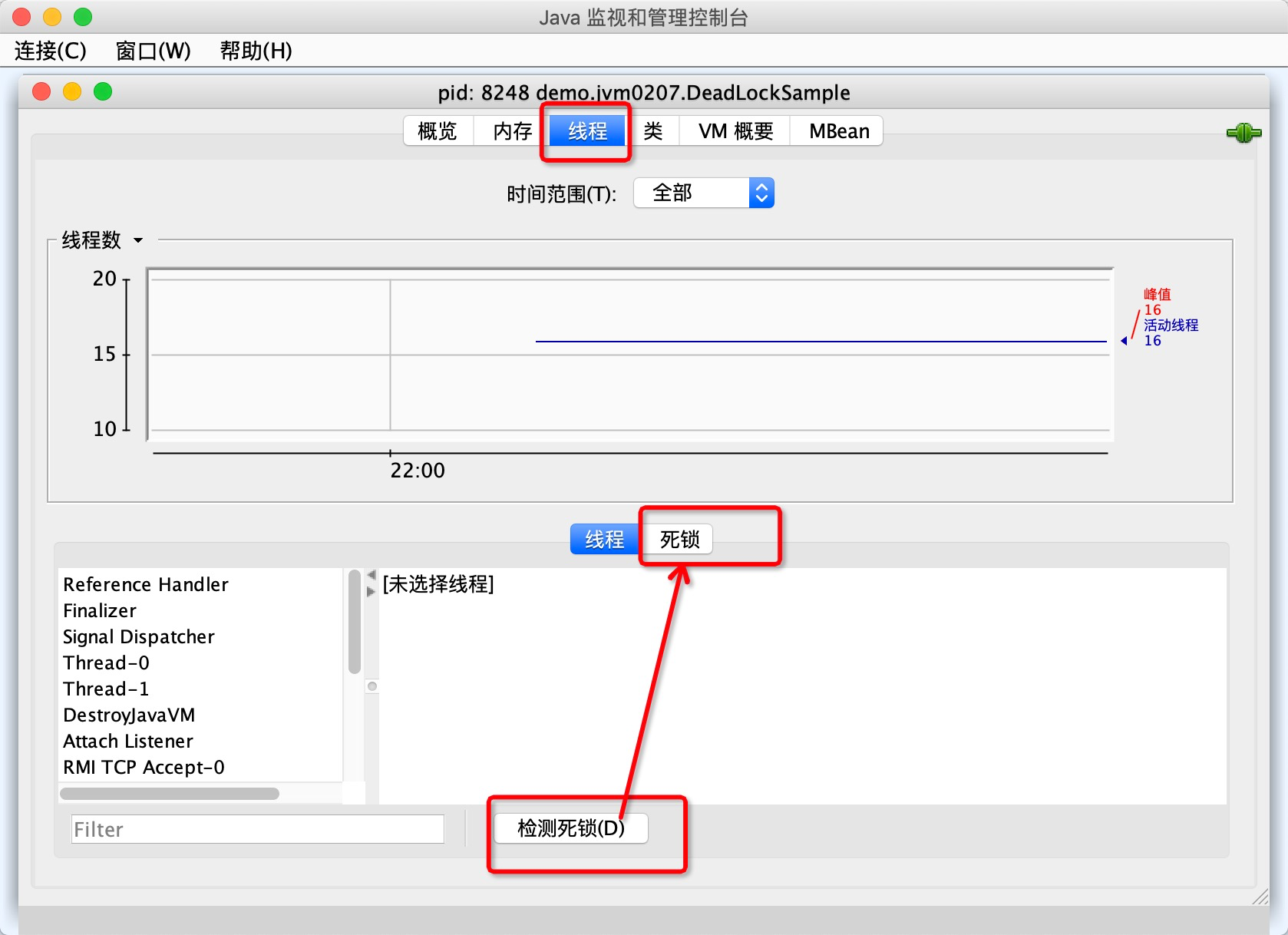Click the thread list vertical scrollbar
Screen dimensions: 1288x935
[x=354, y=622]
